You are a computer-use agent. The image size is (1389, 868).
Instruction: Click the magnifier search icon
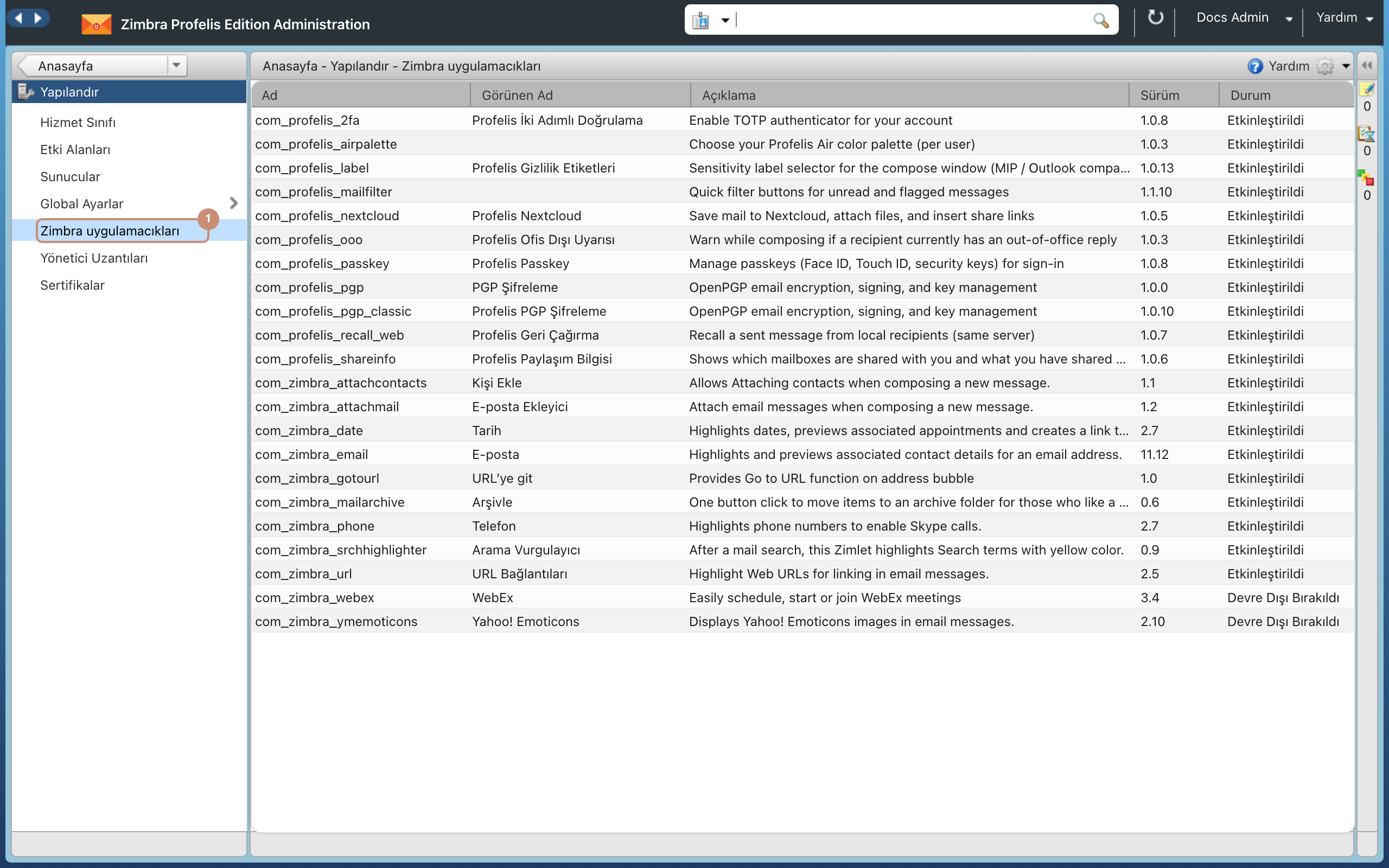coord(1100,21)
